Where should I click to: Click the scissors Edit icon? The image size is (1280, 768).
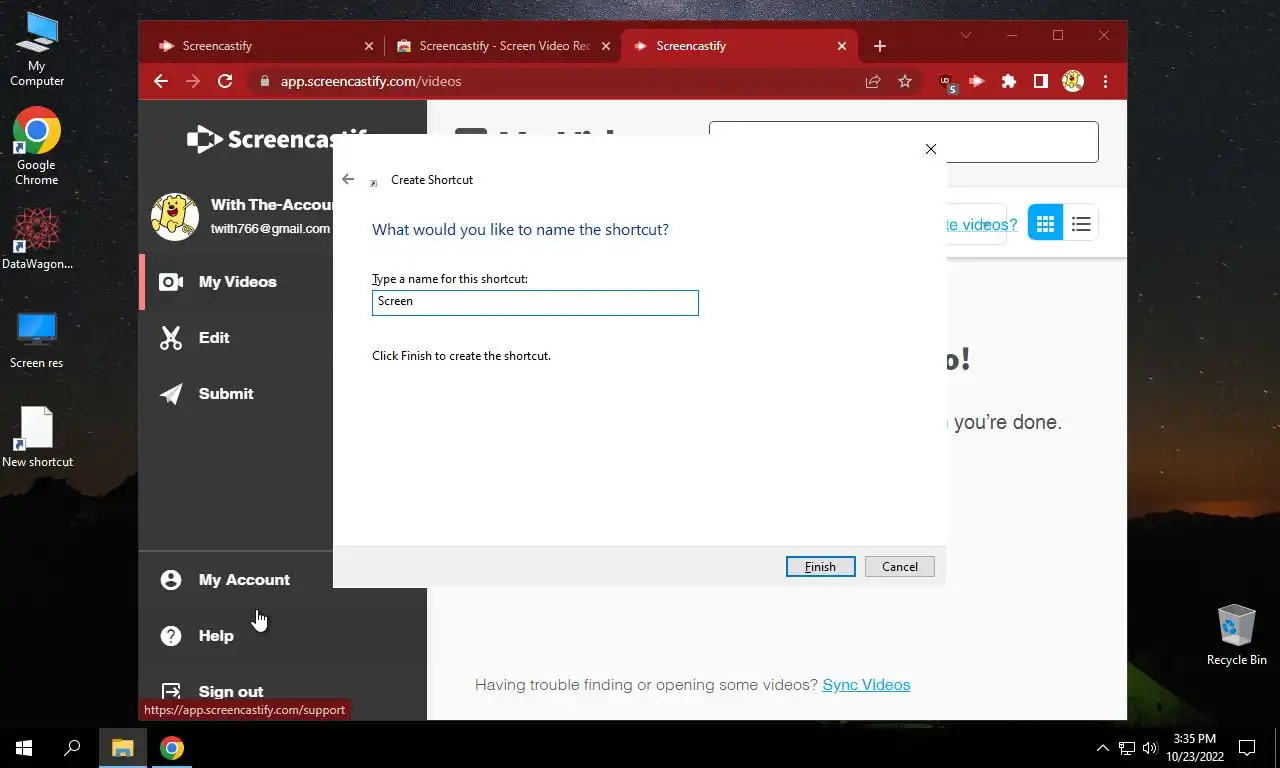pyautogui.click(x=171, y=338)
